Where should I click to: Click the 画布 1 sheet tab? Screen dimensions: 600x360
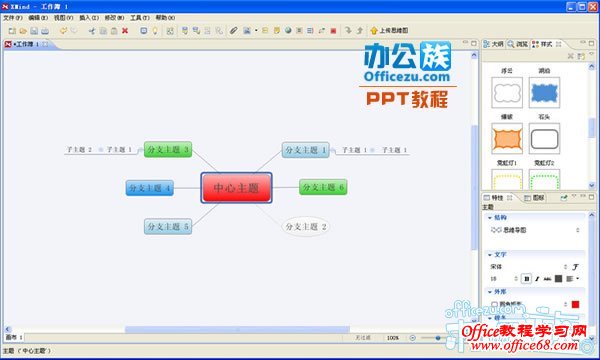14,337
